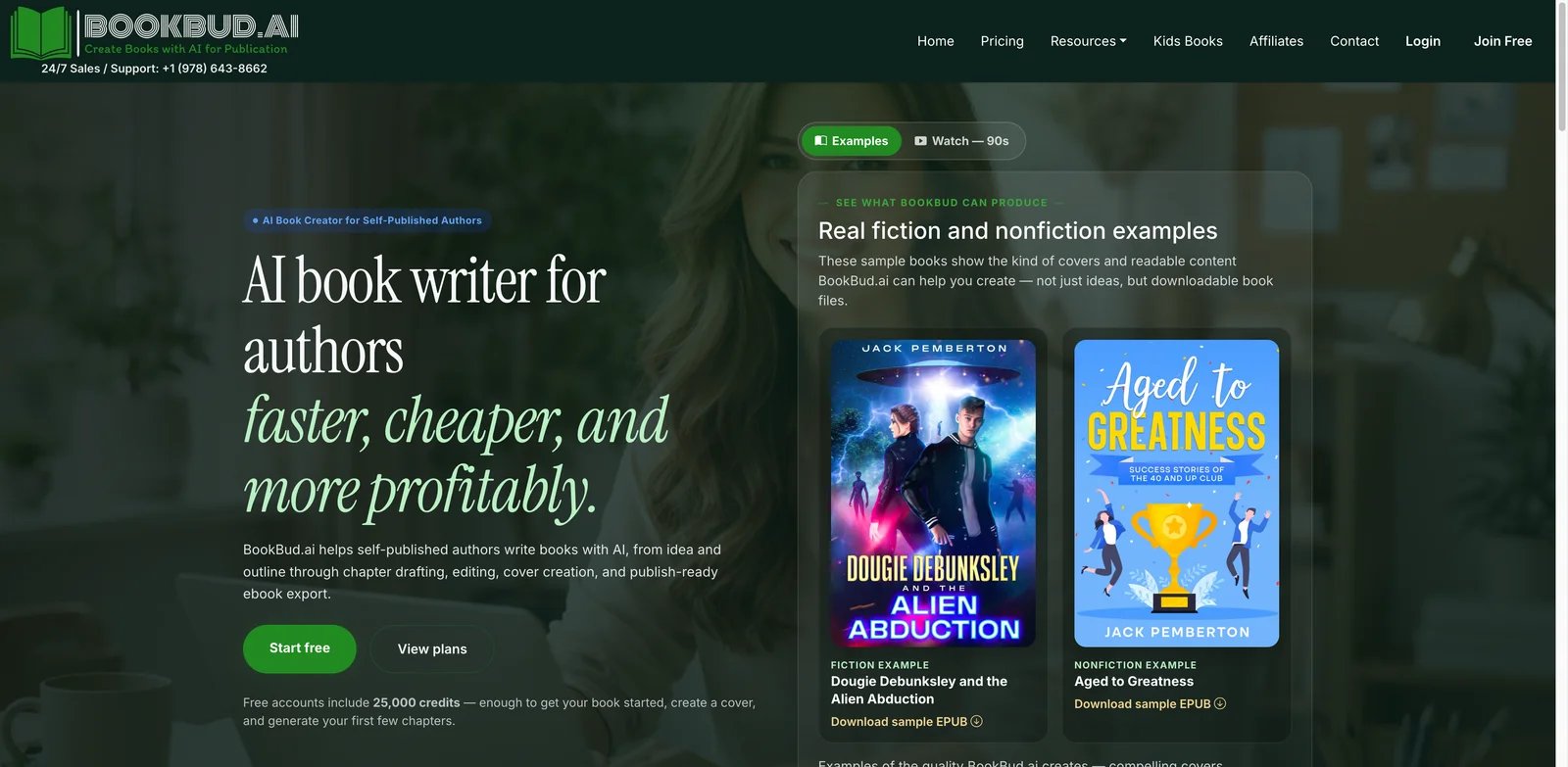Image resolution: width=1568 pixels, height=767 pixels.
Task: Download sample EPUB for Aged to Greatness
Action: (1150, 704)
